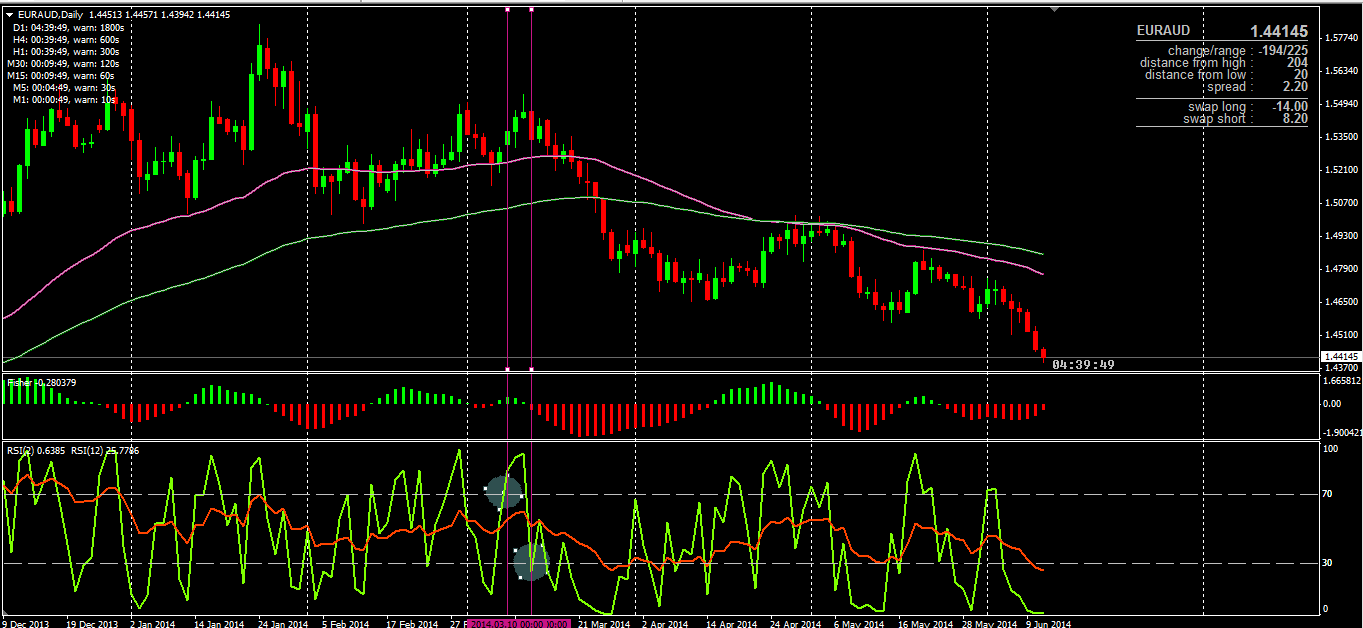
Task: Click top handle of left vertical line
Action: coord(508,9)
